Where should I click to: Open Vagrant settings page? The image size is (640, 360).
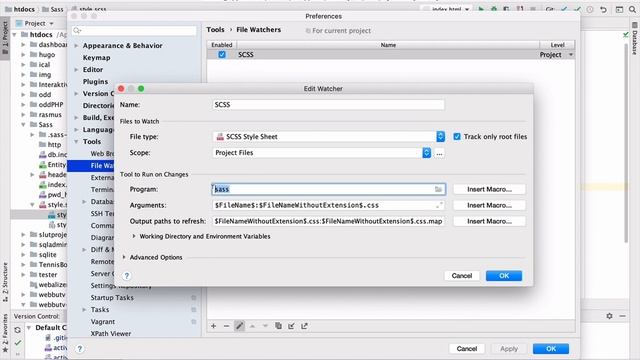[103, 322]
